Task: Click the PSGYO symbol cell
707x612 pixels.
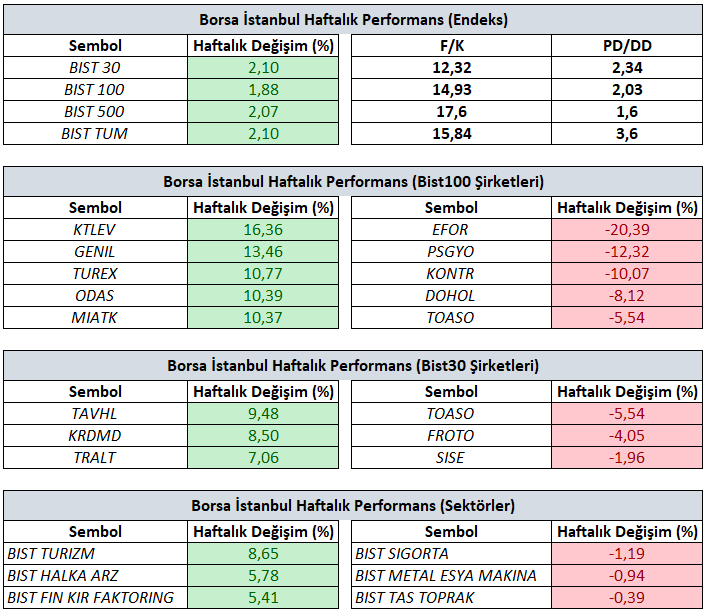Action: [x=451, y=252]
